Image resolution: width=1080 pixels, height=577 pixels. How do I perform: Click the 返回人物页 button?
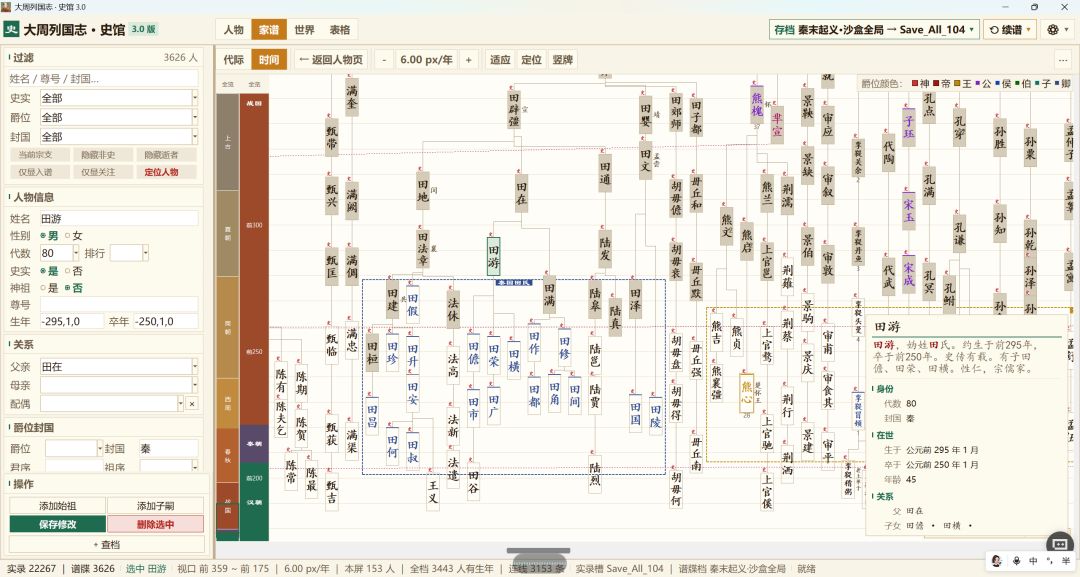click(x=331, y=60)
